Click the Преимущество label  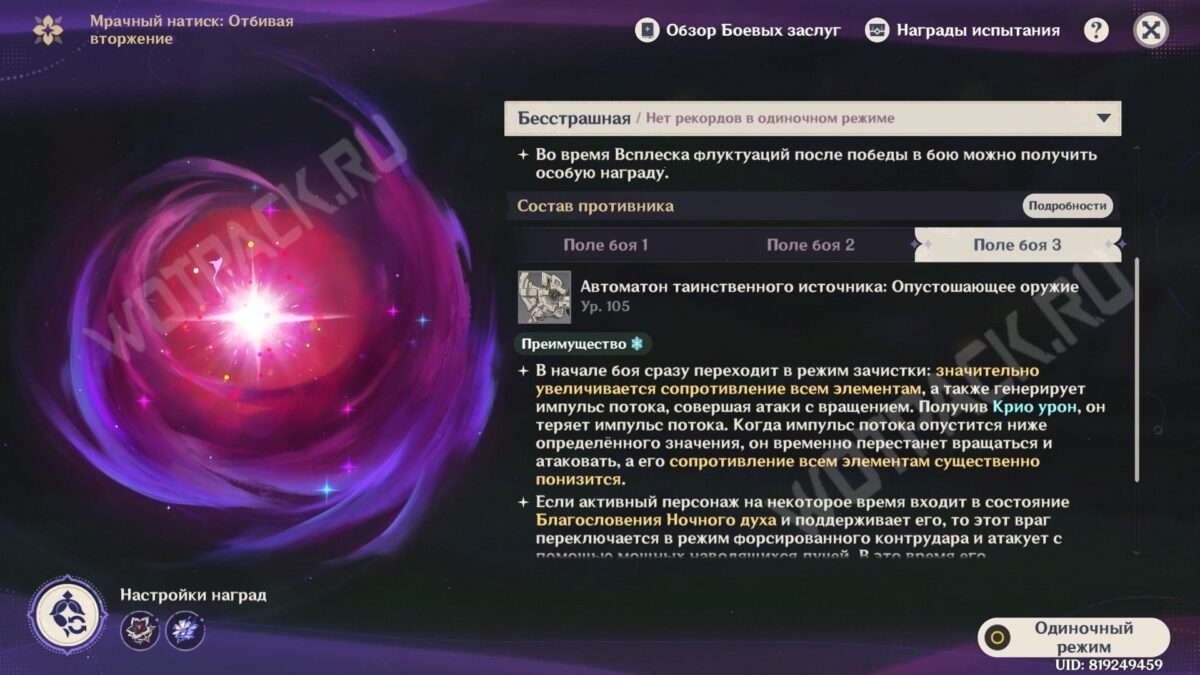click(x=573, y=344)
